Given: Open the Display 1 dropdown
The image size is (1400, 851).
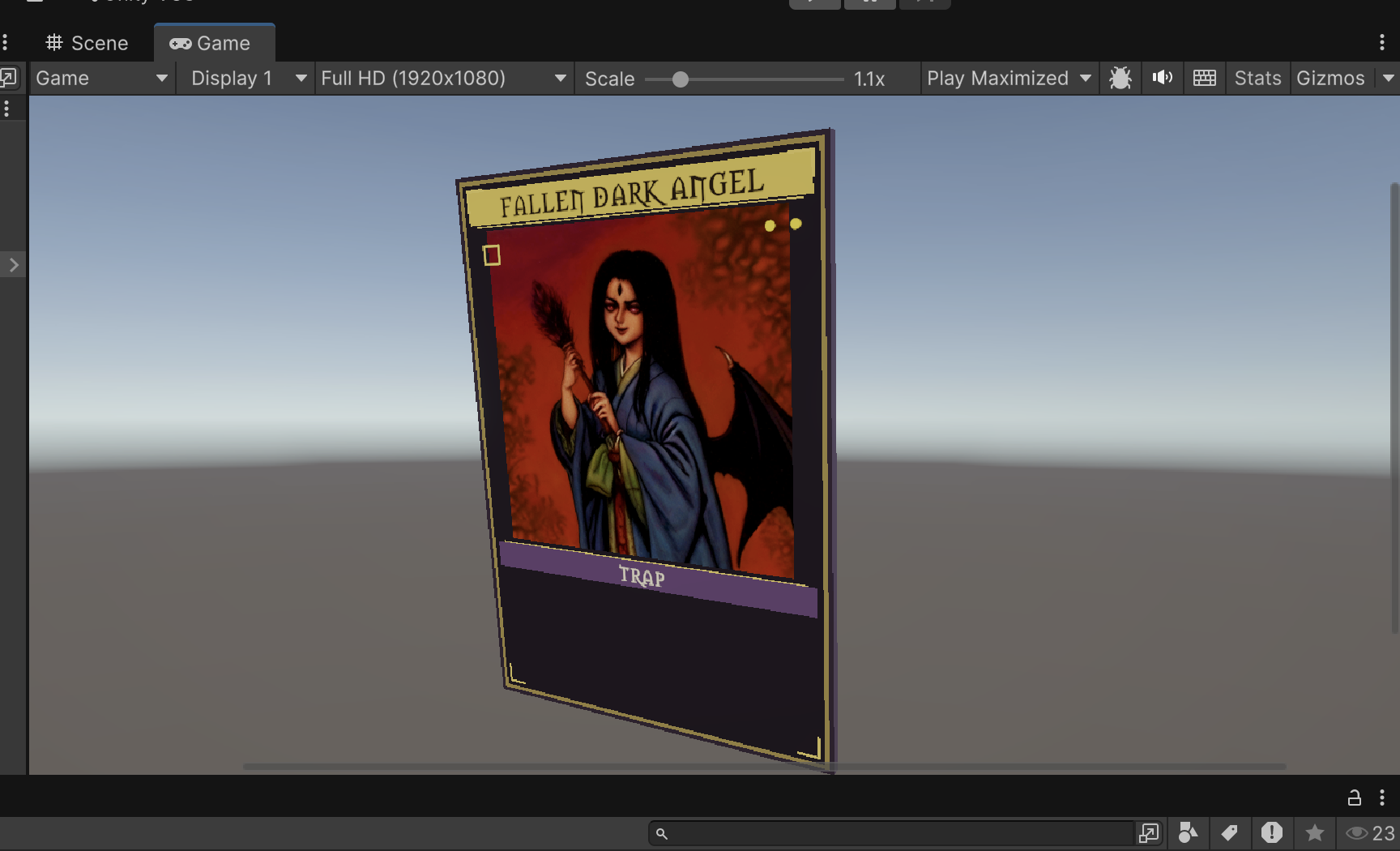Looking at the screenshot, I should [x=247, y=79].
